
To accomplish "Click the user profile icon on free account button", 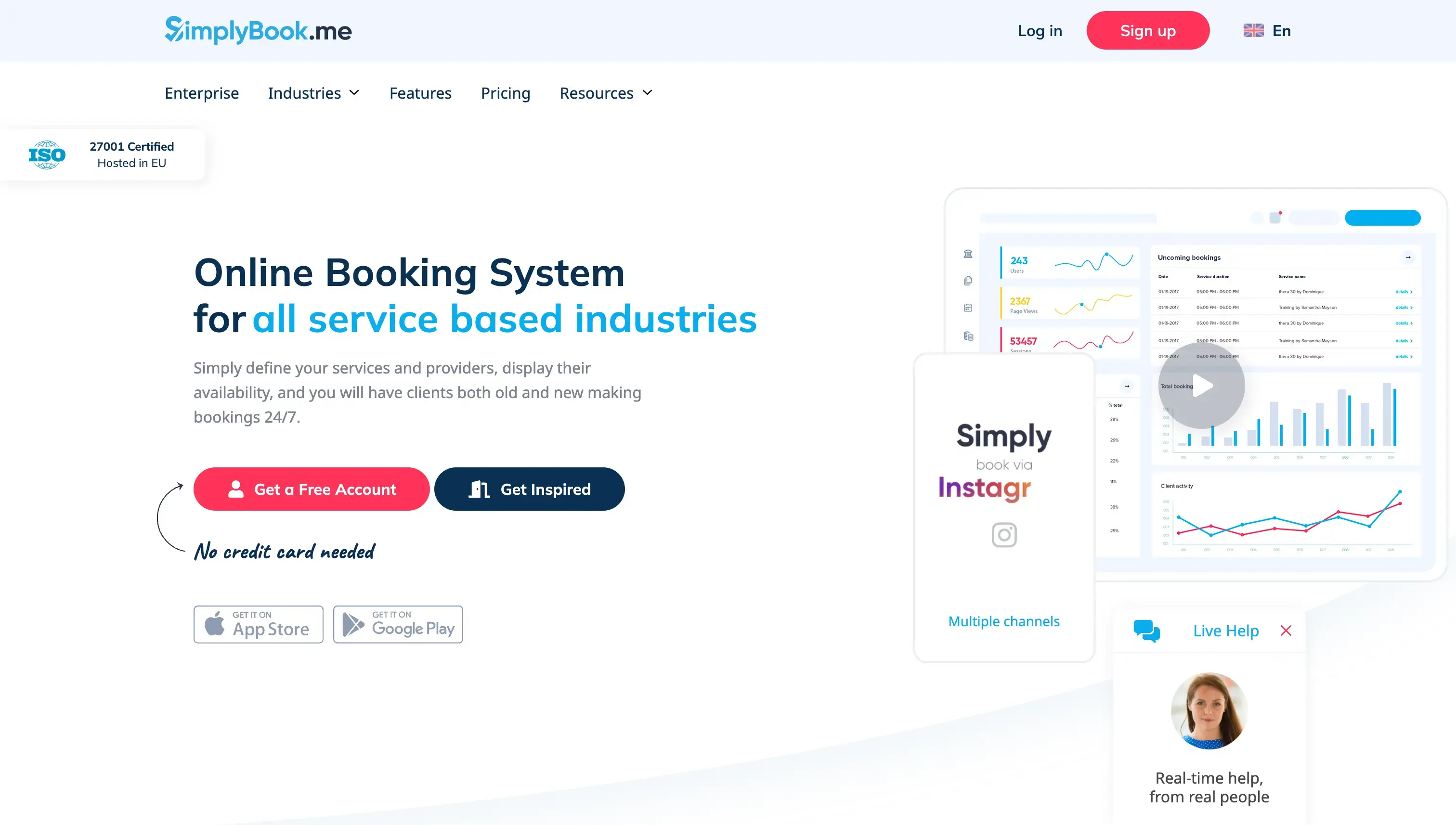I will point(236,489).
